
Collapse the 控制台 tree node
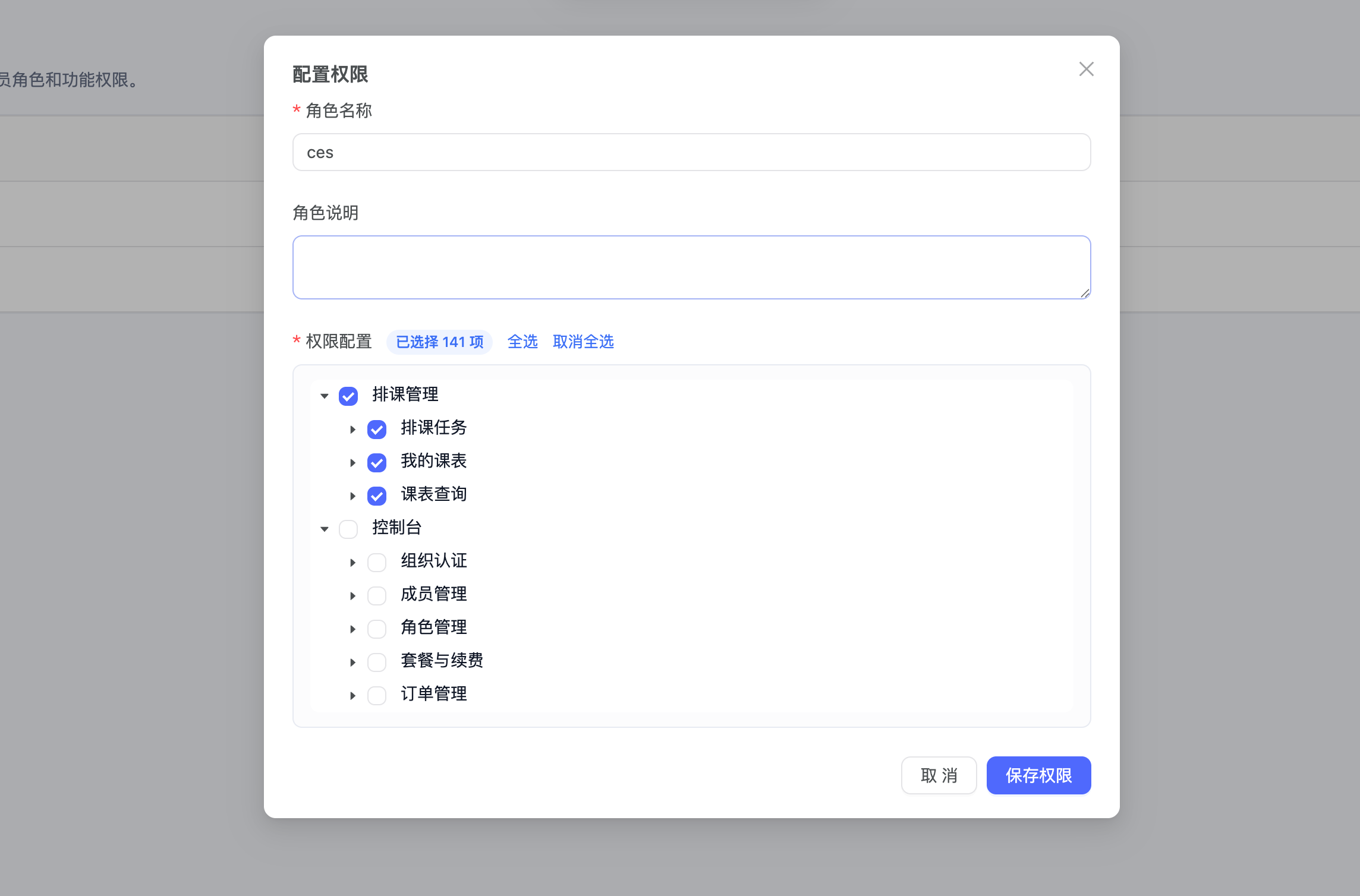[x=325, y=529]
